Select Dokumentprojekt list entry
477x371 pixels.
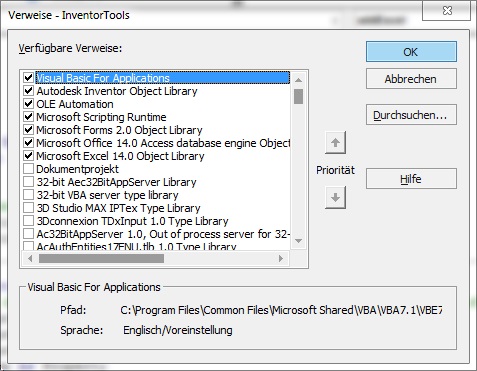tap(77, 169)
